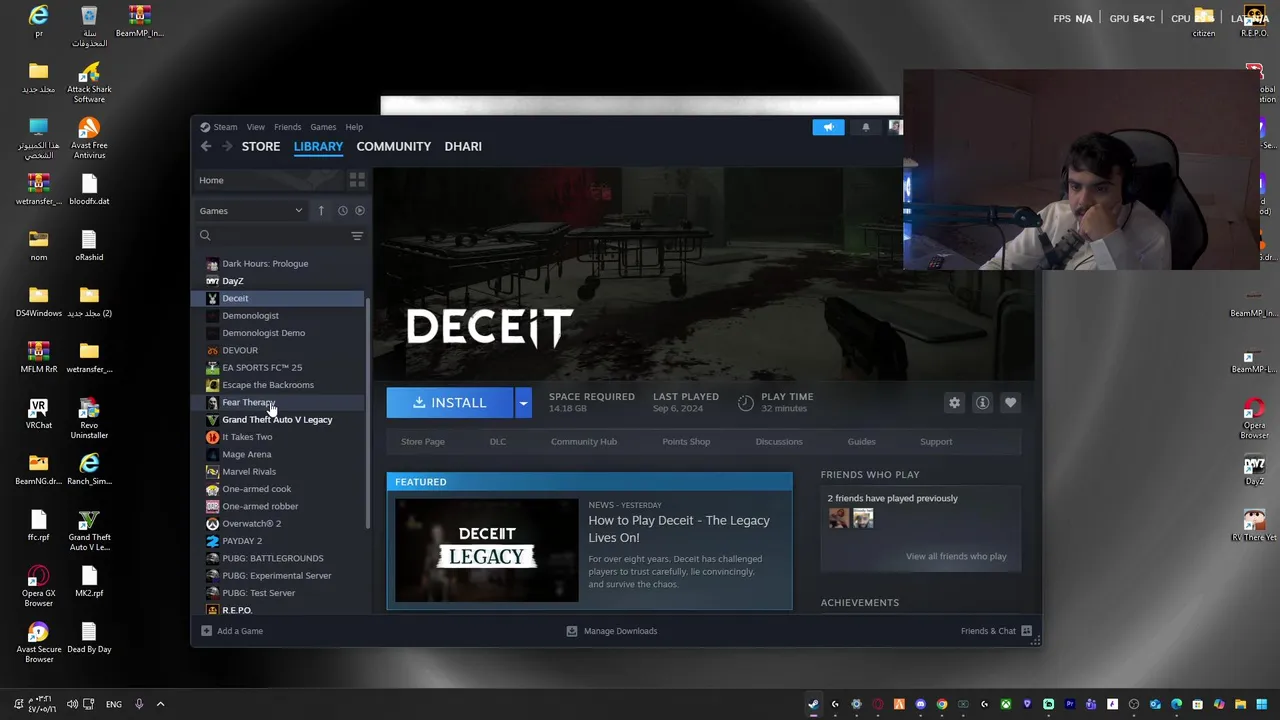This screenshot has height=720, width=1280.
Task: Switch library to grid view icon
Action: point(357,180)
